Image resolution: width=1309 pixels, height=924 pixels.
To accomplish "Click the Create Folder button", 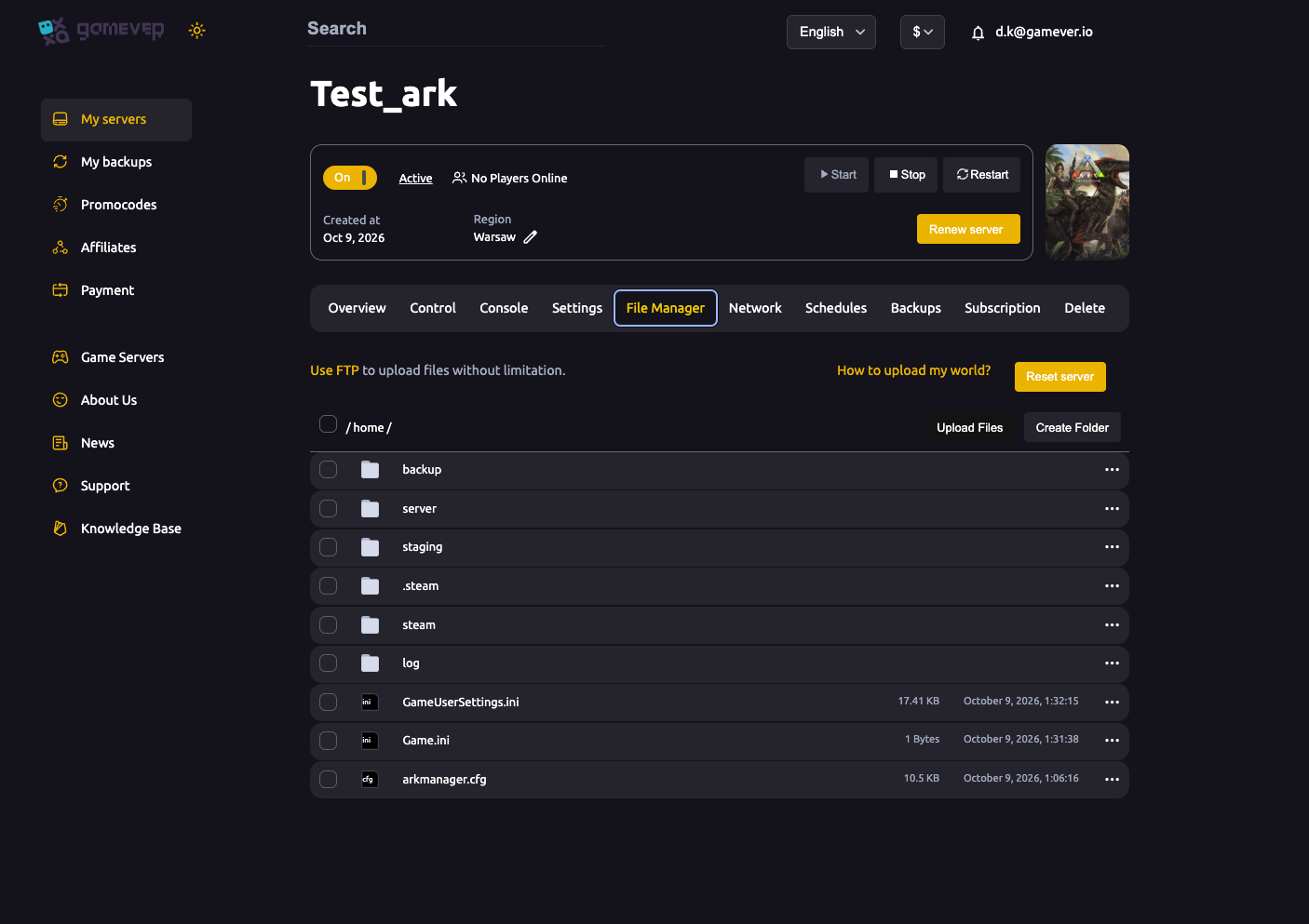I will (x=1073, y=428).
